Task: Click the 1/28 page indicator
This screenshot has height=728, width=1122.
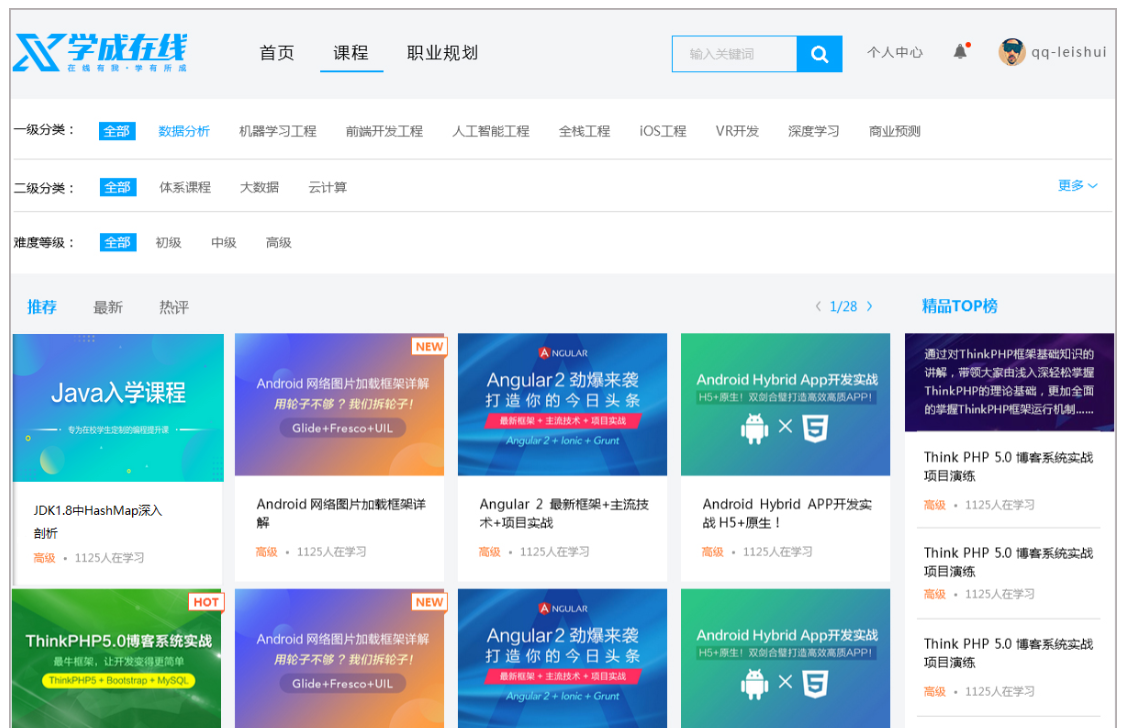Action: click(x=843, y=306)
